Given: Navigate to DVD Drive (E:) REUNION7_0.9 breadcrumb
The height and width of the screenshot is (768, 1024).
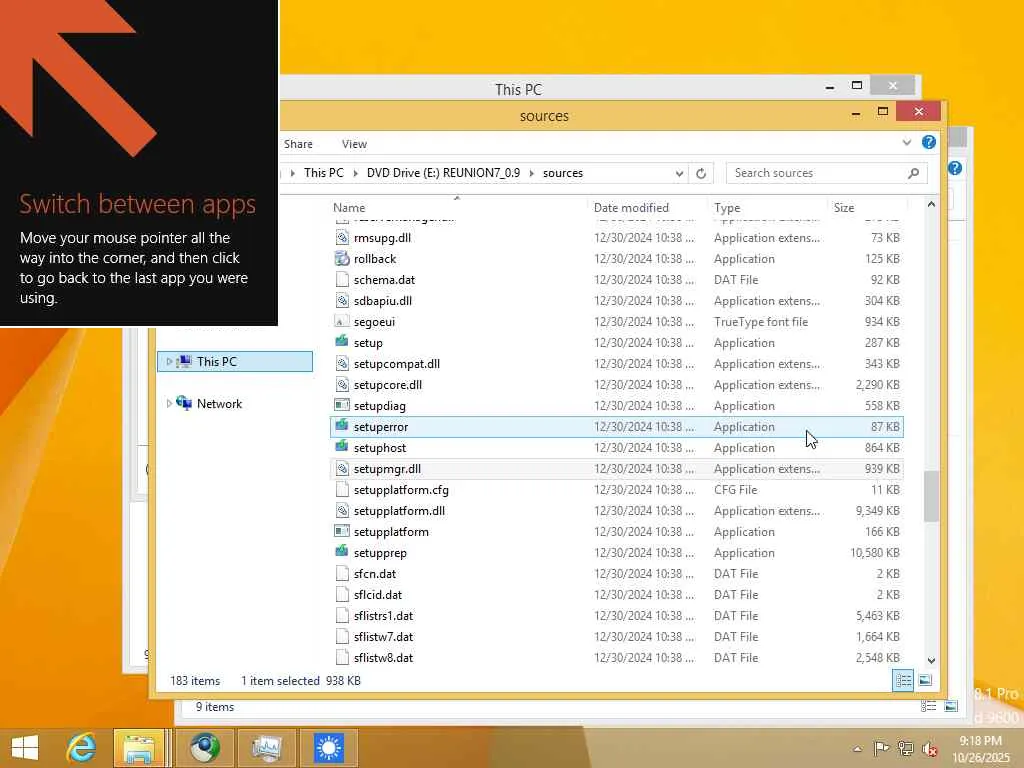Looking at the screenshot, I should tap(443, 173).
